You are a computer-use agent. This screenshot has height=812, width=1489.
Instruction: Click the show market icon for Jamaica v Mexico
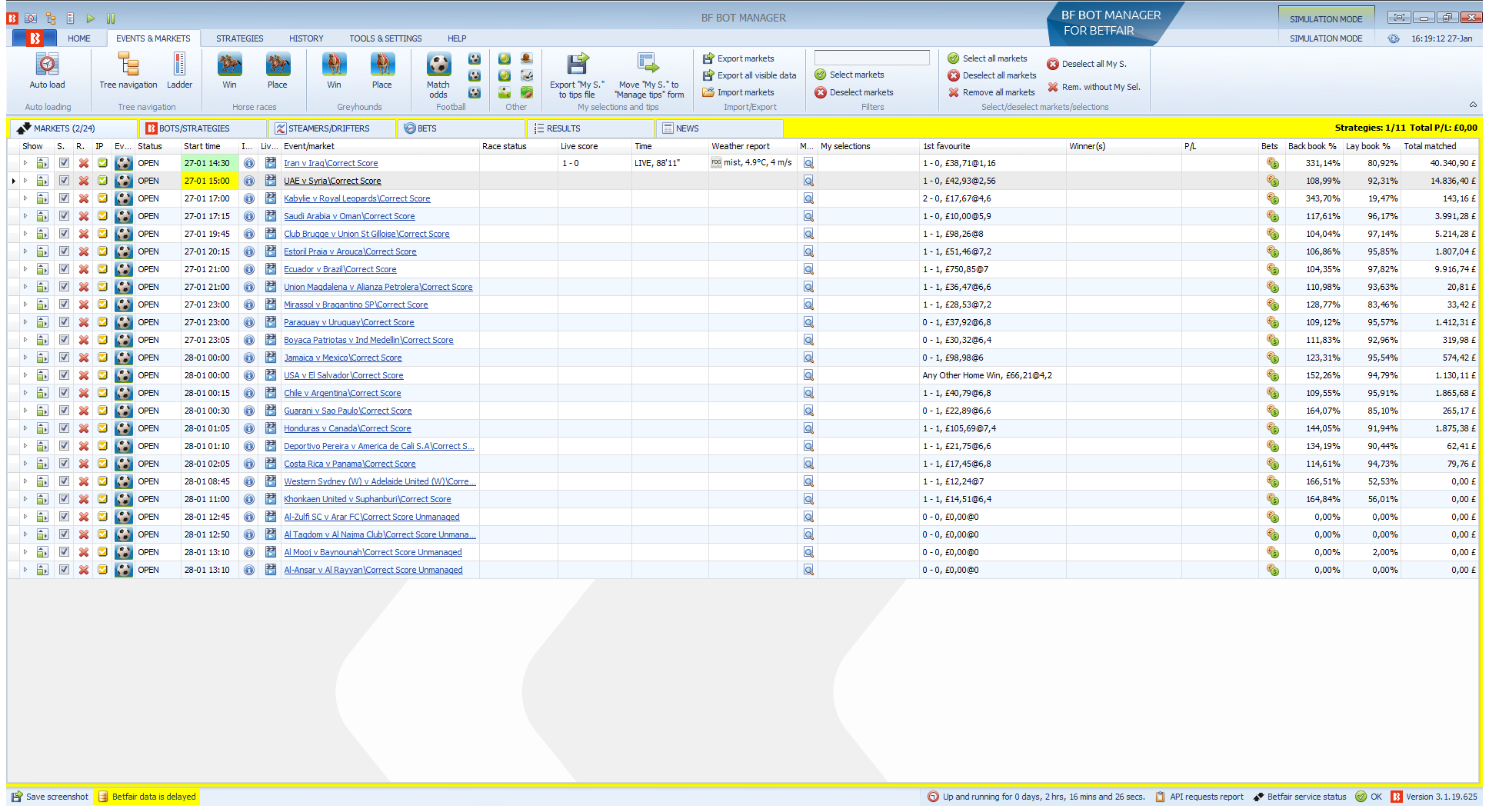click(x=42, y=358)
